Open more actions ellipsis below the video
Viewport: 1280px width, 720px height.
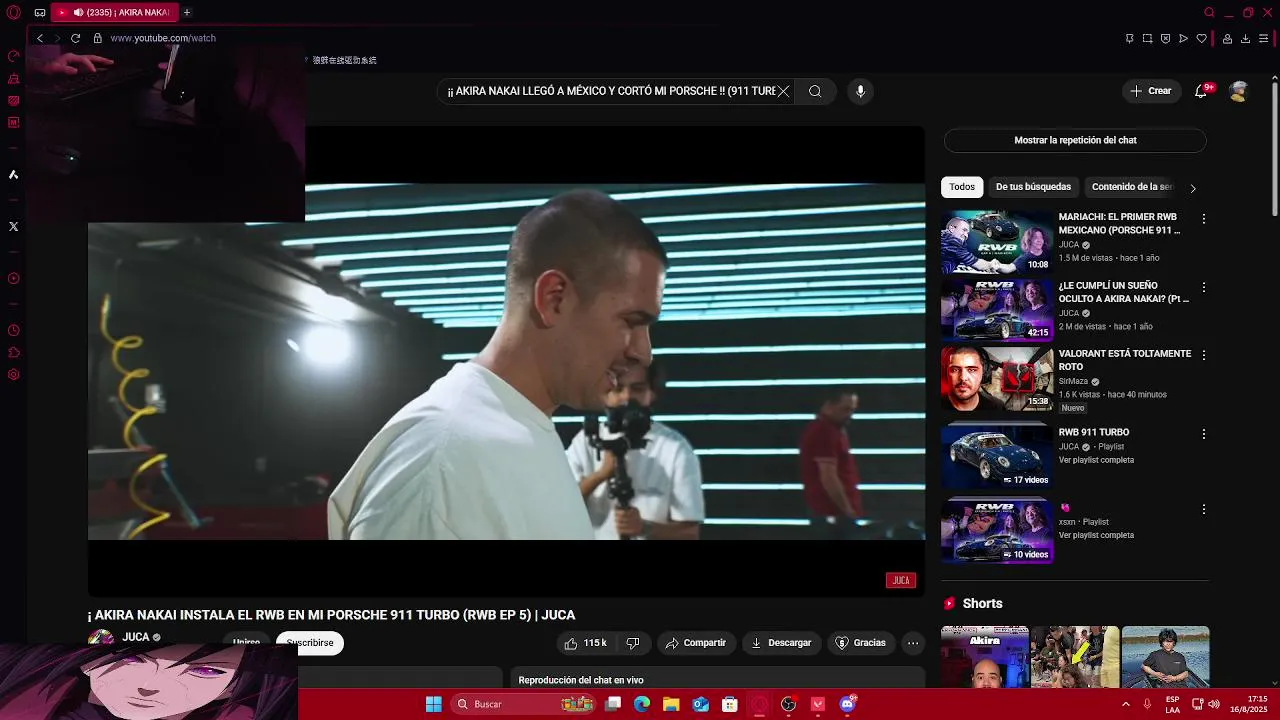(x=913, y=643)
